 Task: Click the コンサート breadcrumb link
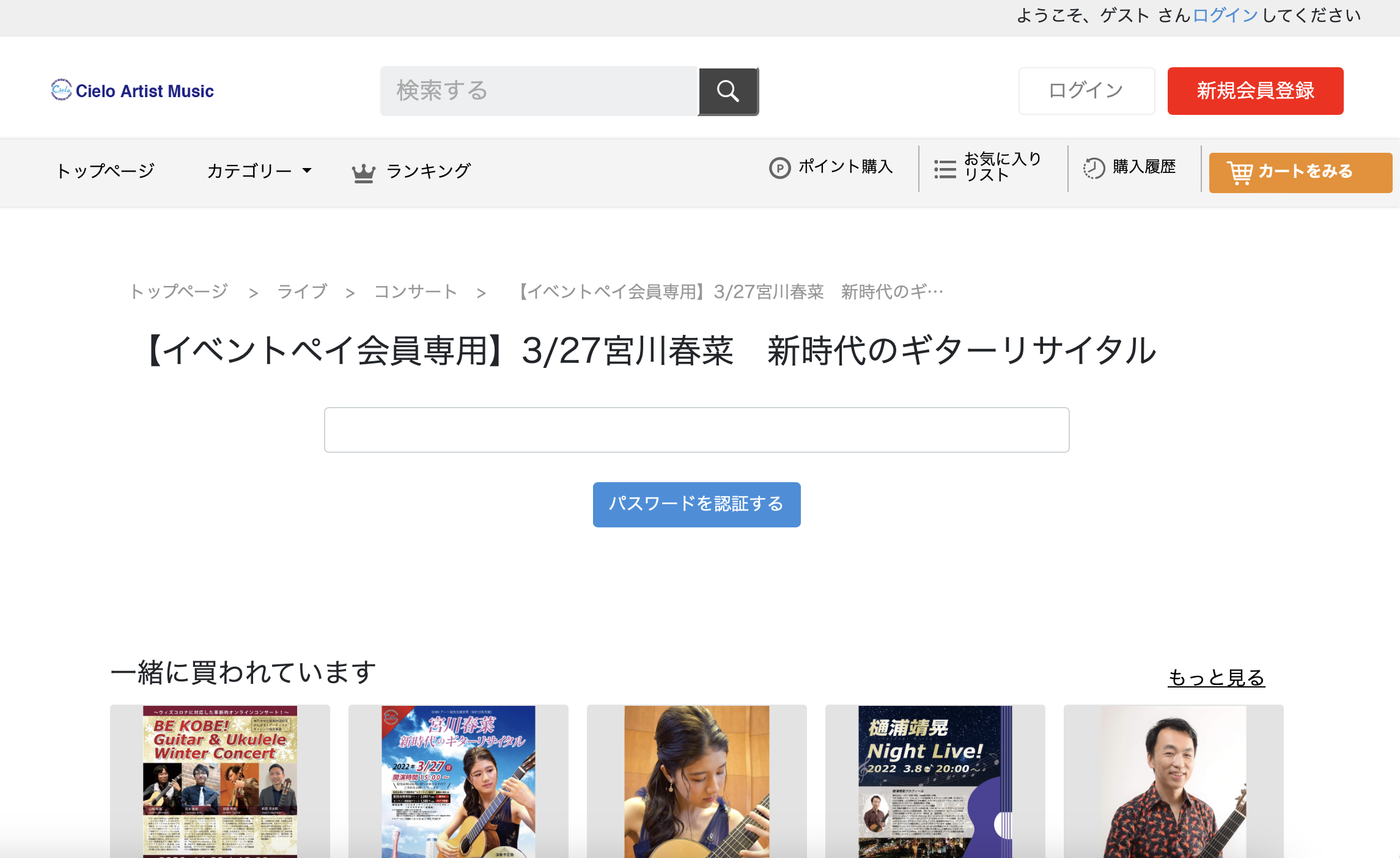point(415,291)
